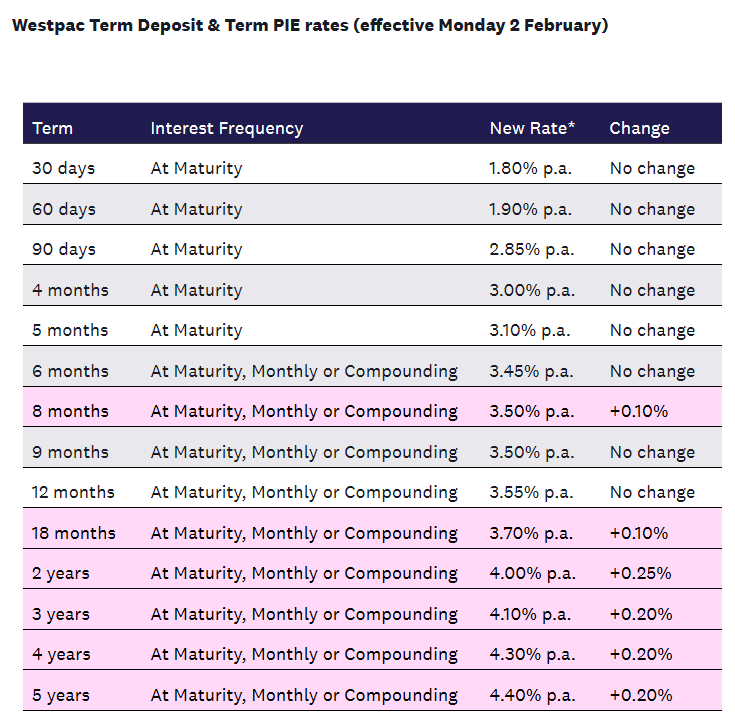Select the 4 years term cell
Viewport: 735px width, 720px height.
(61, 654)
